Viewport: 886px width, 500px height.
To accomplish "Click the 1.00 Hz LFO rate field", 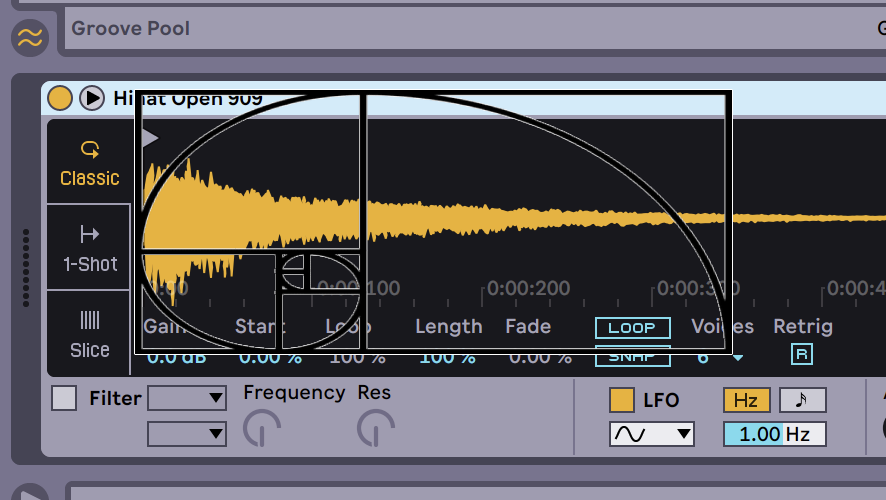I will pyautogui.click(x=775, y=434).
